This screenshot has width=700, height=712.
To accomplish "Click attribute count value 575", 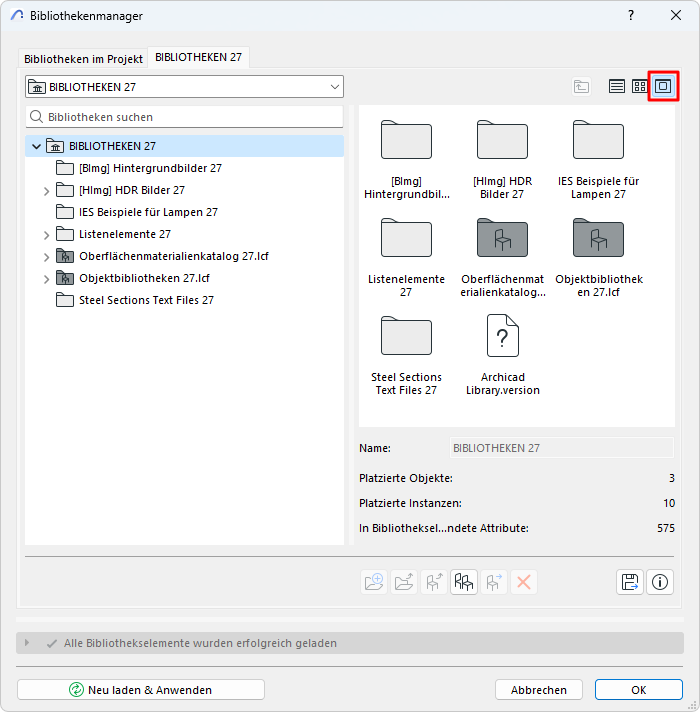I will click(x=666, y=528).
